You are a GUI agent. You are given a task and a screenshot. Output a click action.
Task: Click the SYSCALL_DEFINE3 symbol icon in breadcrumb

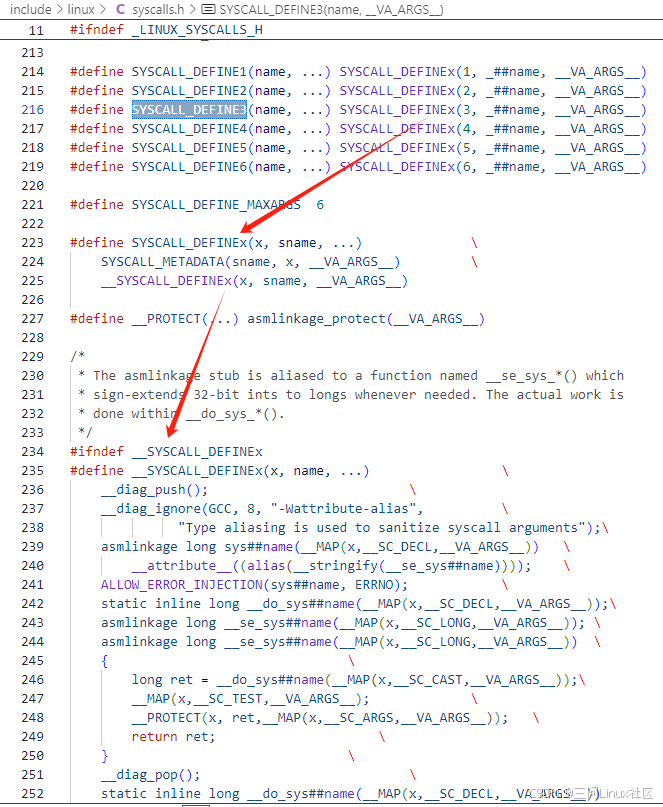click(208, 9)
